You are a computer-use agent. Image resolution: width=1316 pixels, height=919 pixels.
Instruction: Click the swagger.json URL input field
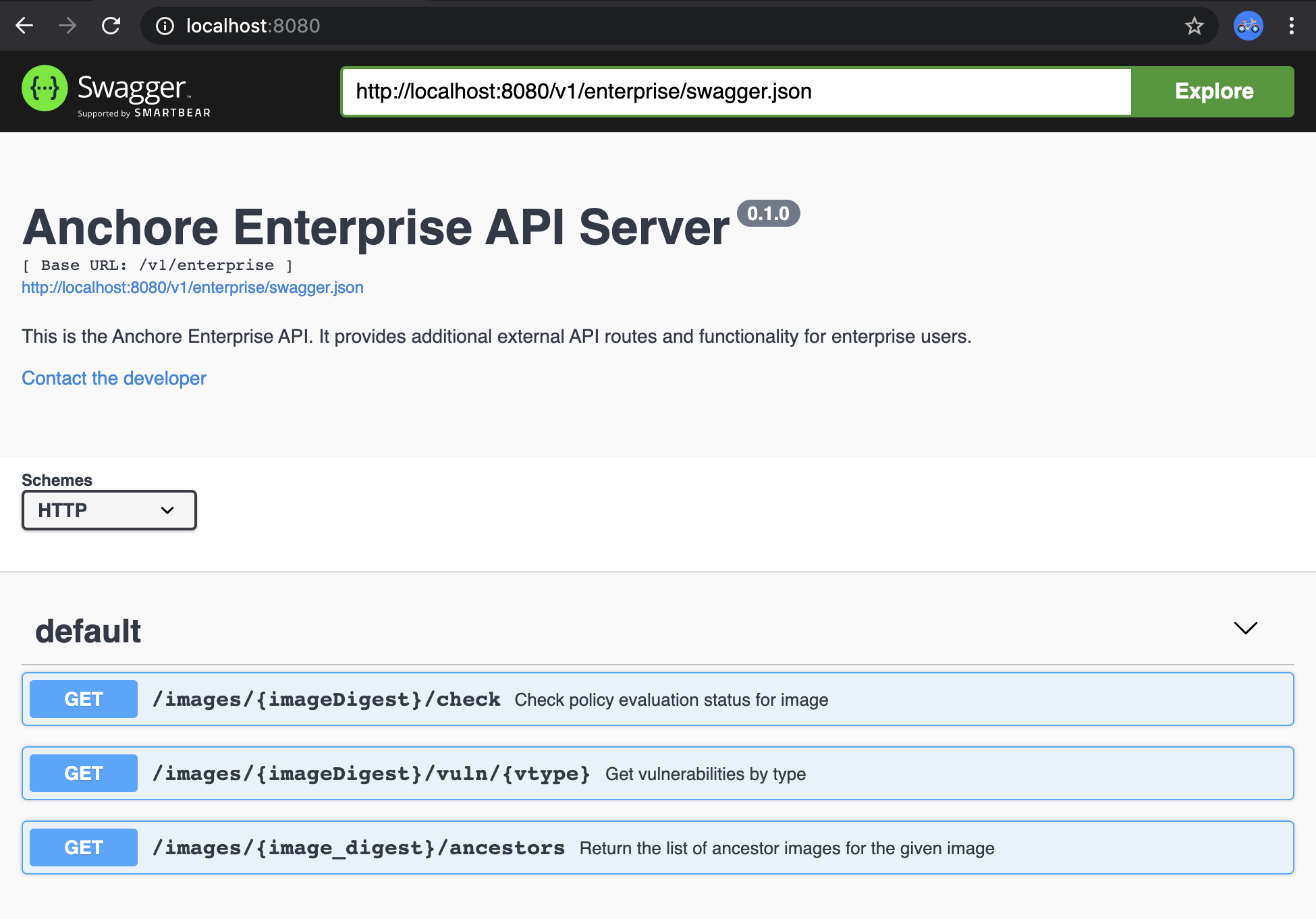[736, 91]
